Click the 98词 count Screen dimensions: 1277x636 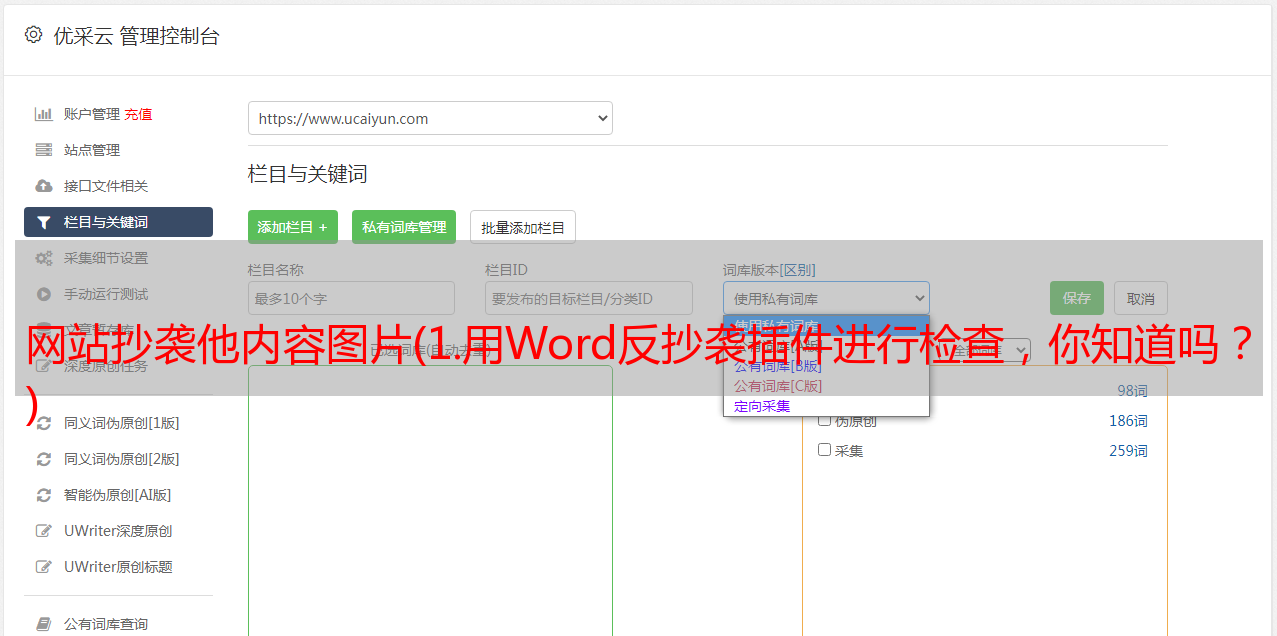[x=1132, y=391]
